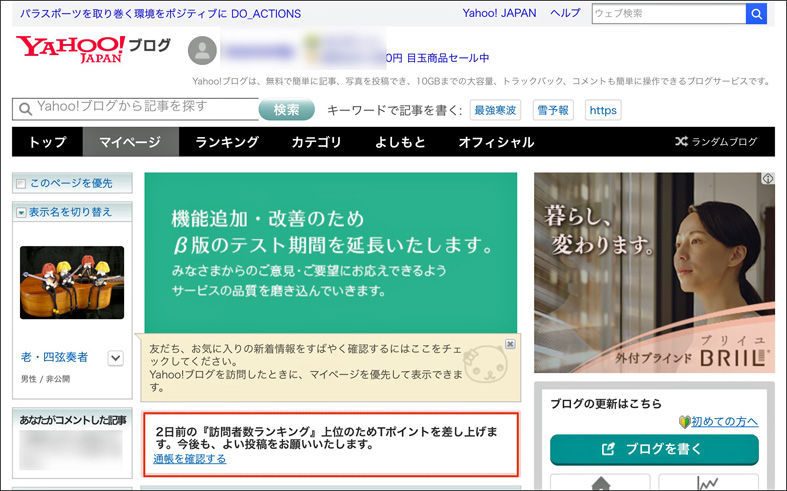Click the green 検索 button
Screen dimensions: 787x491
(287, 109)
